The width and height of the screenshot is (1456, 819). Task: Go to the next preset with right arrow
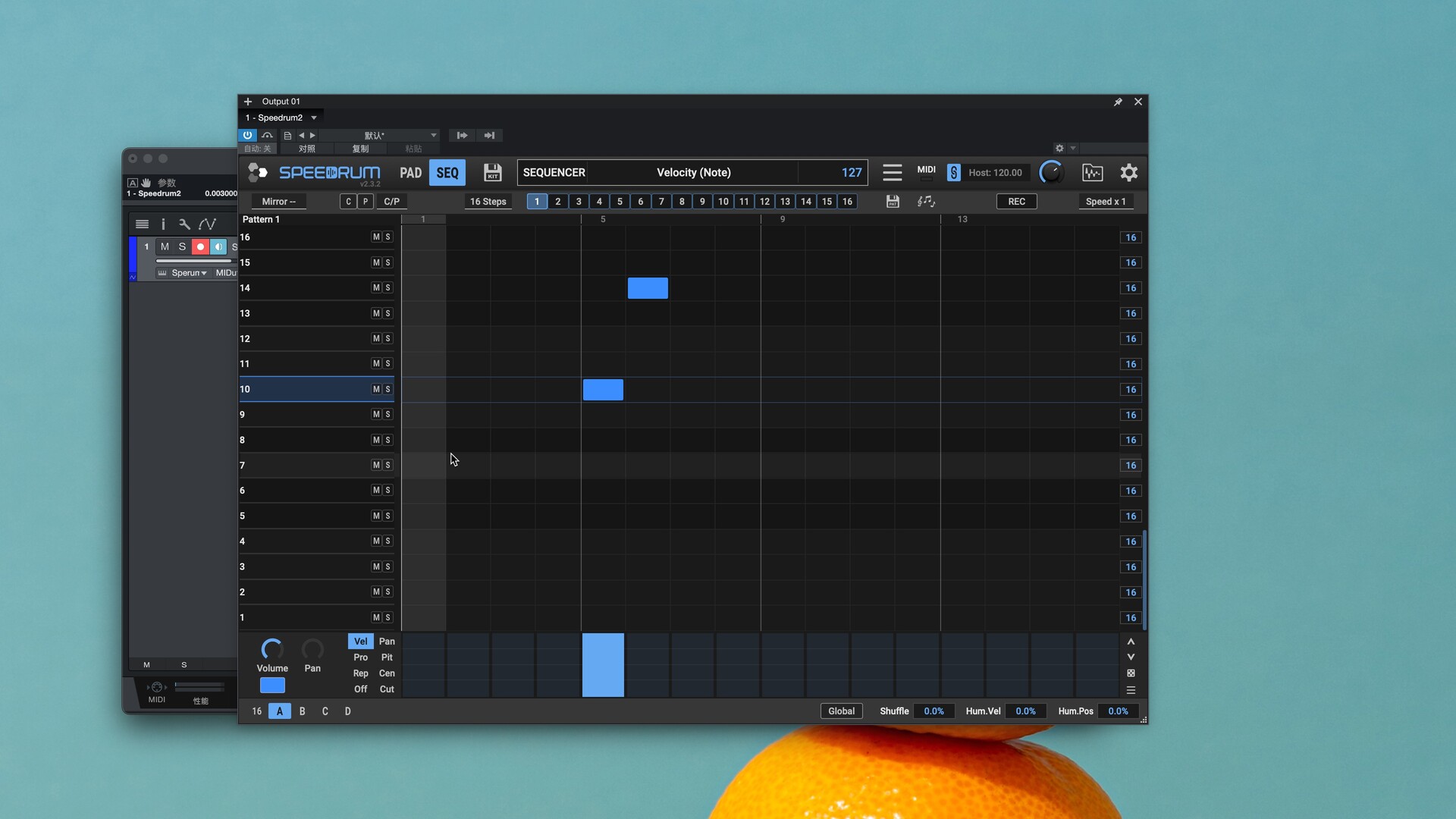[x=312, y=136]
